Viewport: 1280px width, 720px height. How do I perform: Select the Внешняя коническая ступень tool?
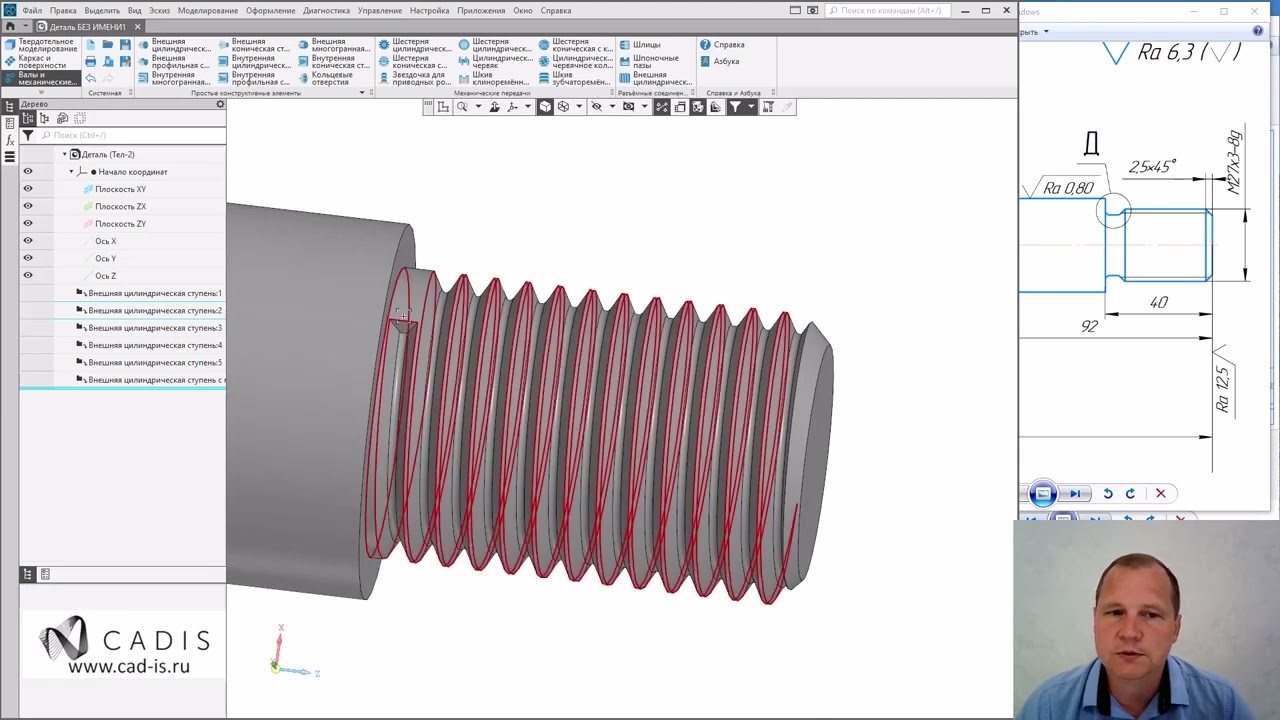(x=254, y=45)
